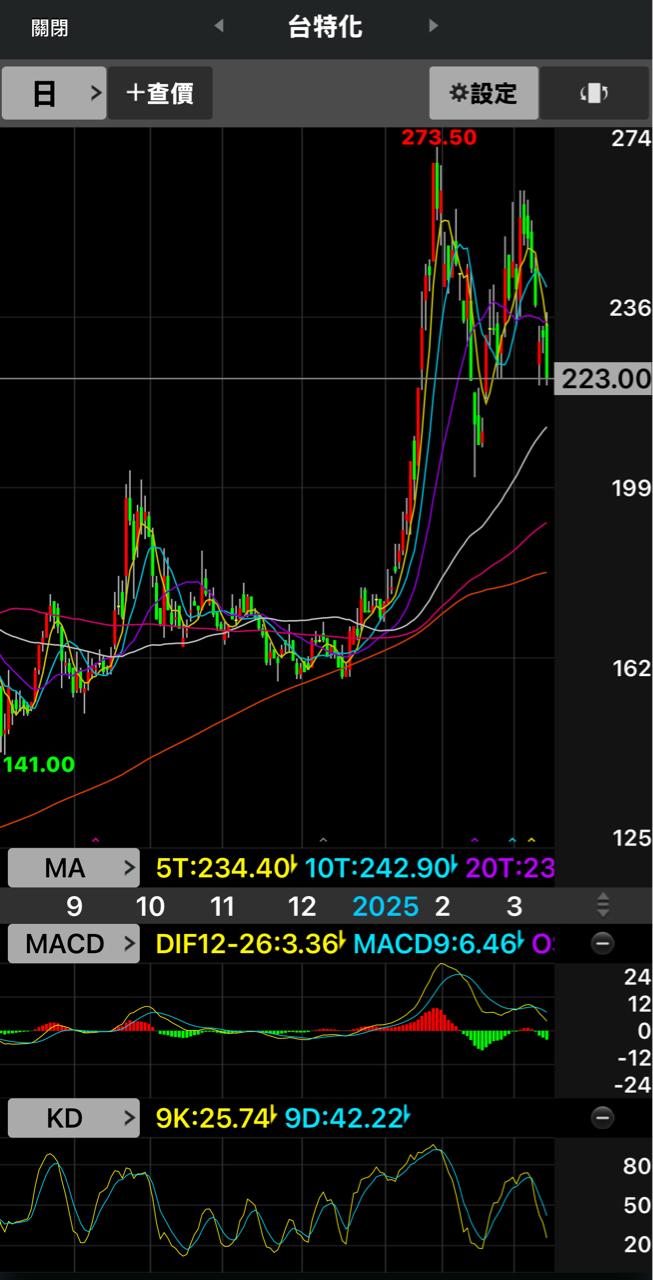The height and width of the screenshot is (1280, 653).
Task: Tap the +查價 price lookup button
Action: click(x=160, y=94)
